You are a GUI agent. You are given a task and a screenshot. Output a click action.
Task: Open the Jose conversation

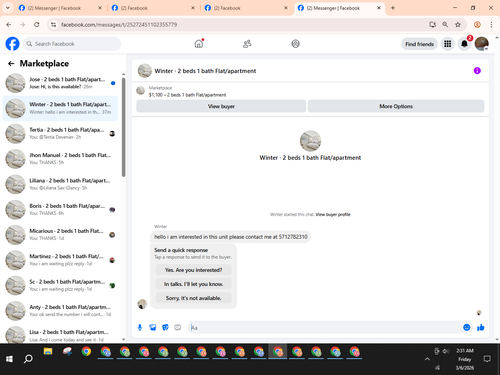coord(60,83)
